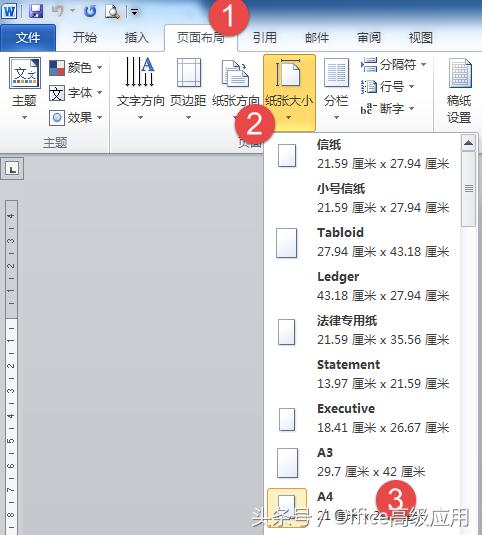Choose 信纸 21.59 x 27.94 paper size
Image resolution: width=482 pixels, height=535 pixels.
(x=362, y=155)
